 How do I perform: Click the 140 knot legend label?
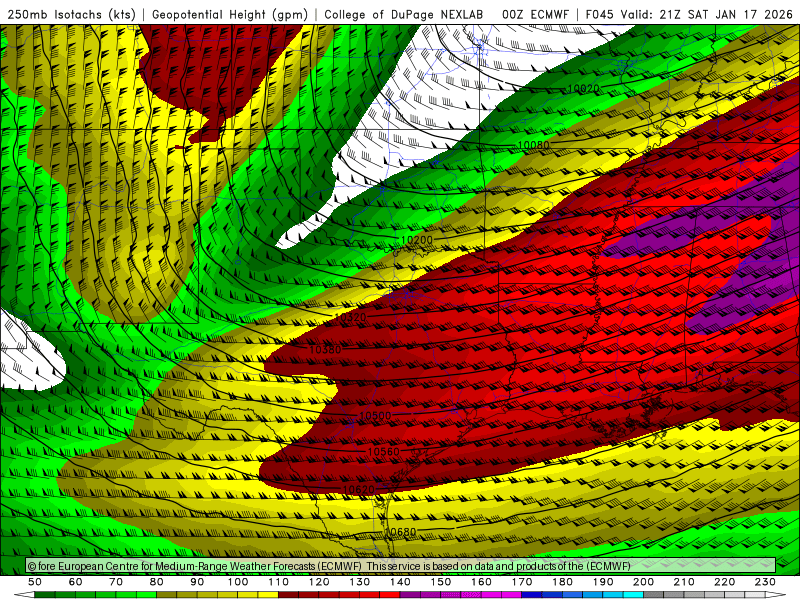(400, 582)
